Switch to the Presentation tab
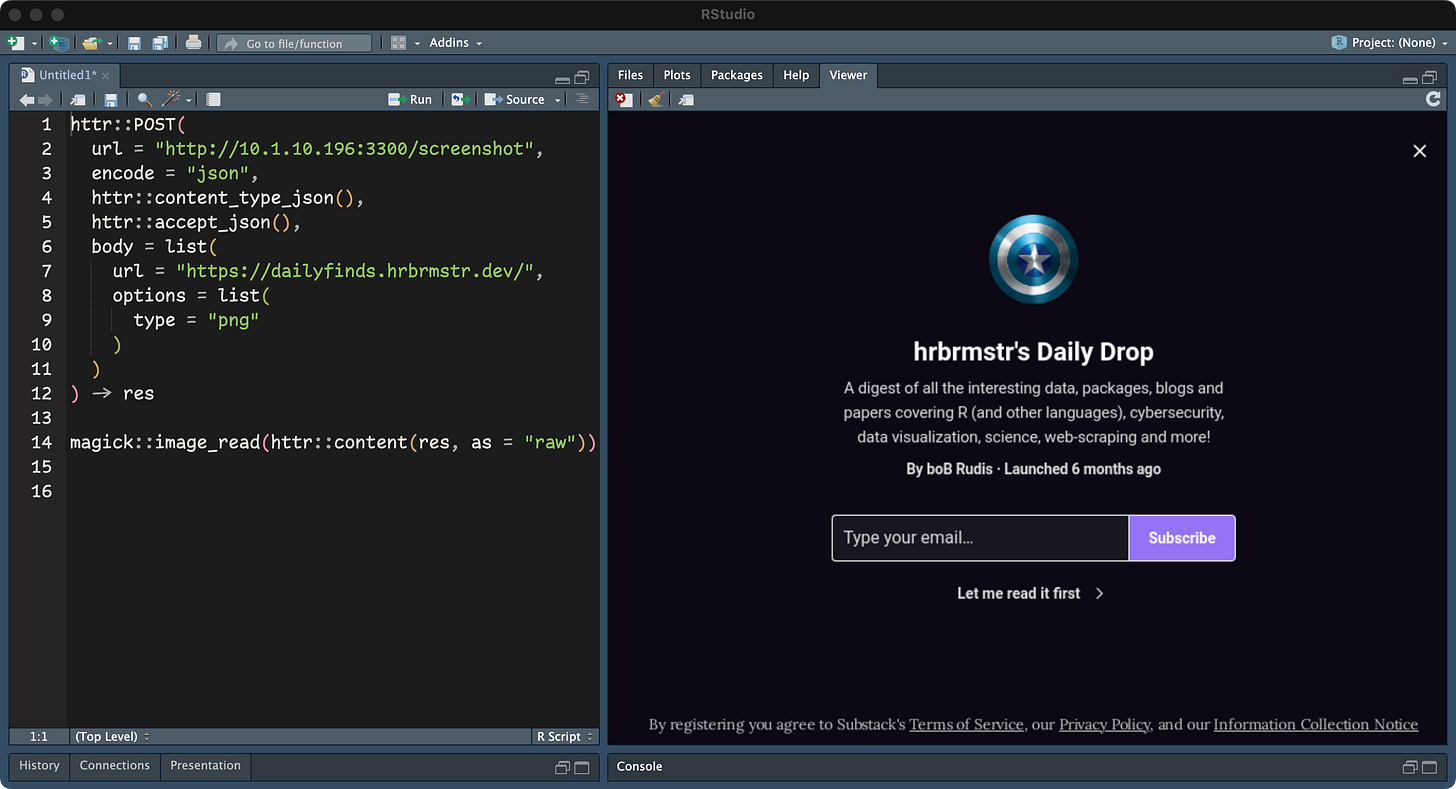The image size is (1456, 789). tap(205, 766)
